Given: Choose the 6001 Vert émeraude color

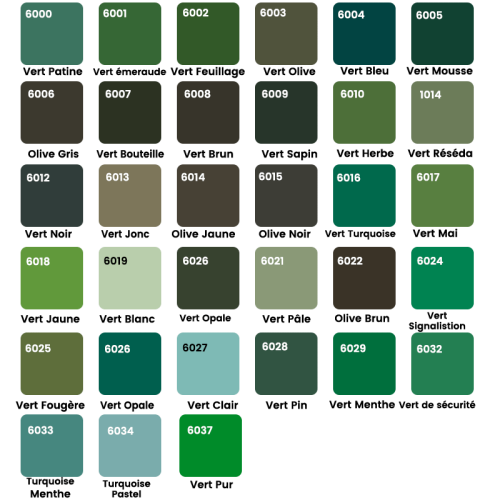Looking at the screenshot, I should (x=130, y=34).
